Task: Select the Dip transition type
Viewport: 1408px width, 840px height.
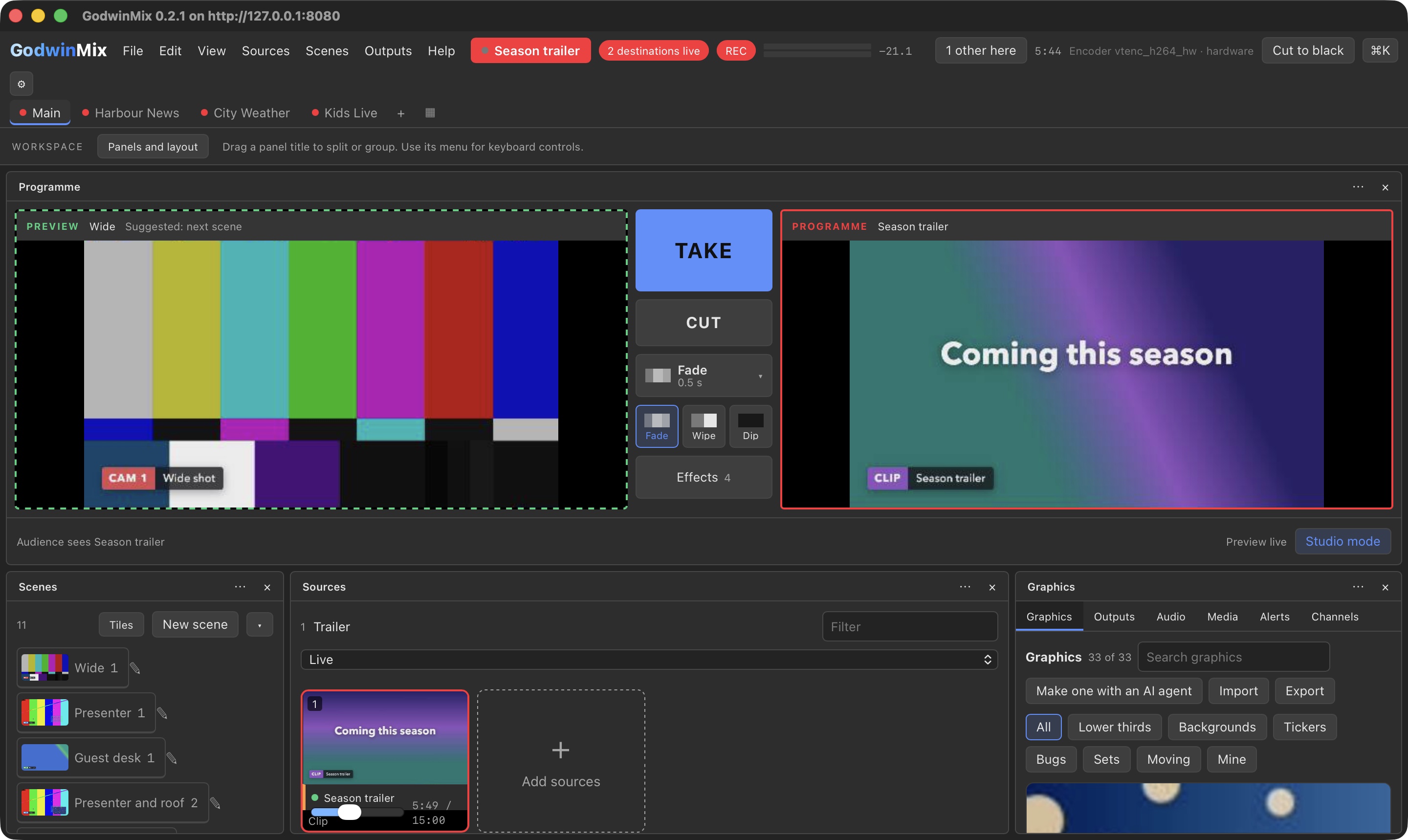Action: point(750,426)
